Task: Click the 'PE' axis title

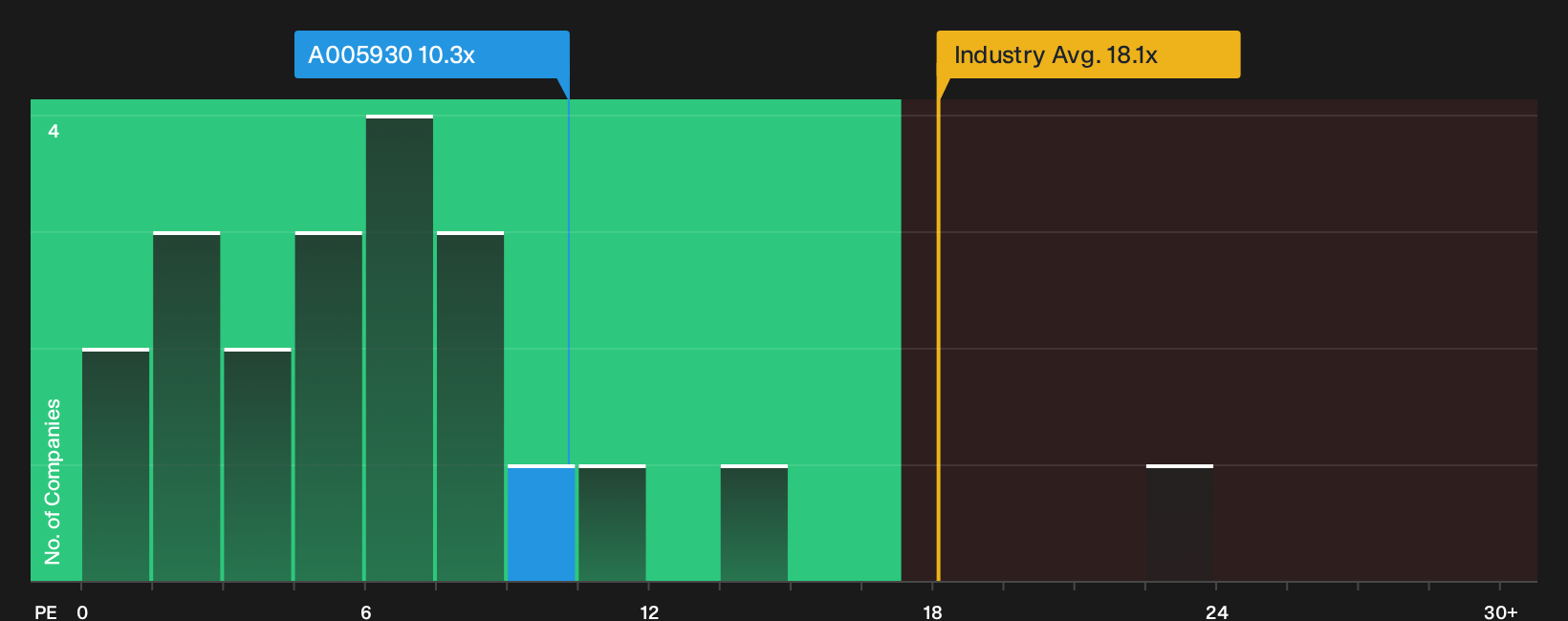Action: [45, 611]
